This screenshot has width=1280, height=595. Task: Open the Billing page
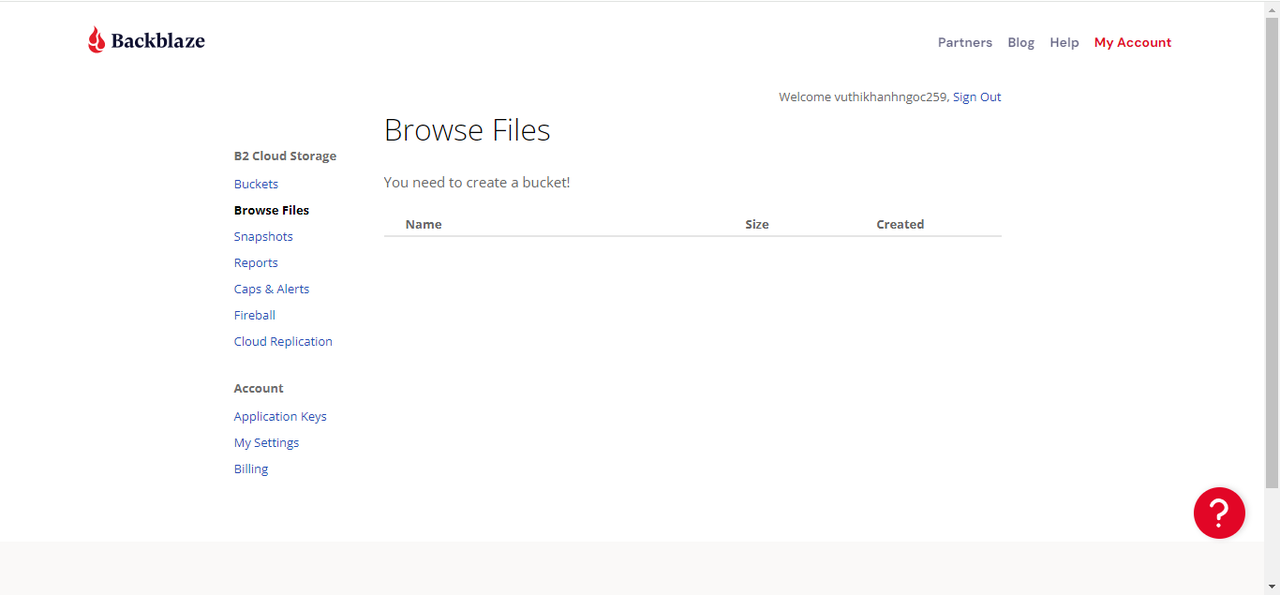point(251,469)
